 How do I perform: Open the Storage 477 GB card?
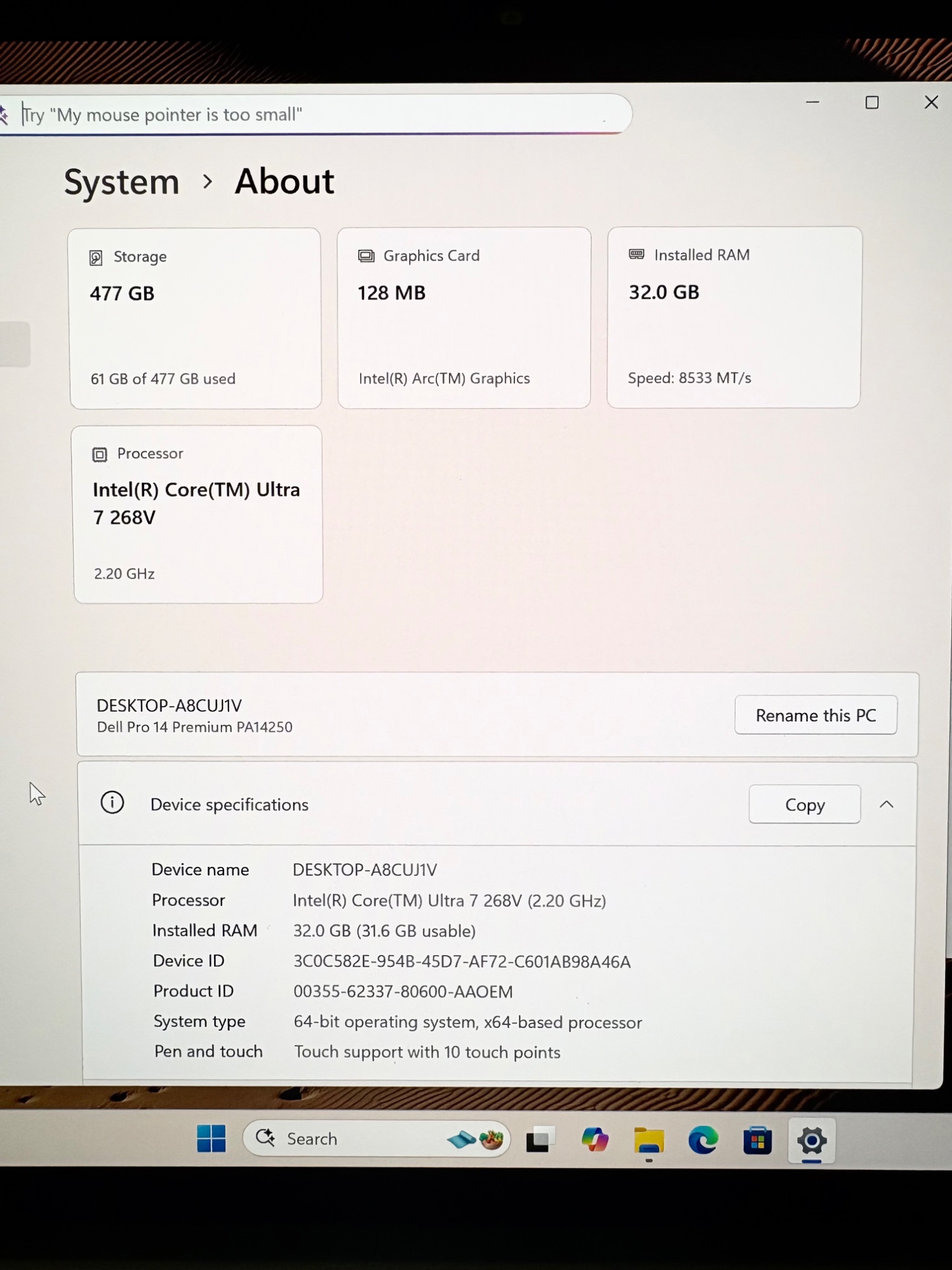tap(195, 318)
